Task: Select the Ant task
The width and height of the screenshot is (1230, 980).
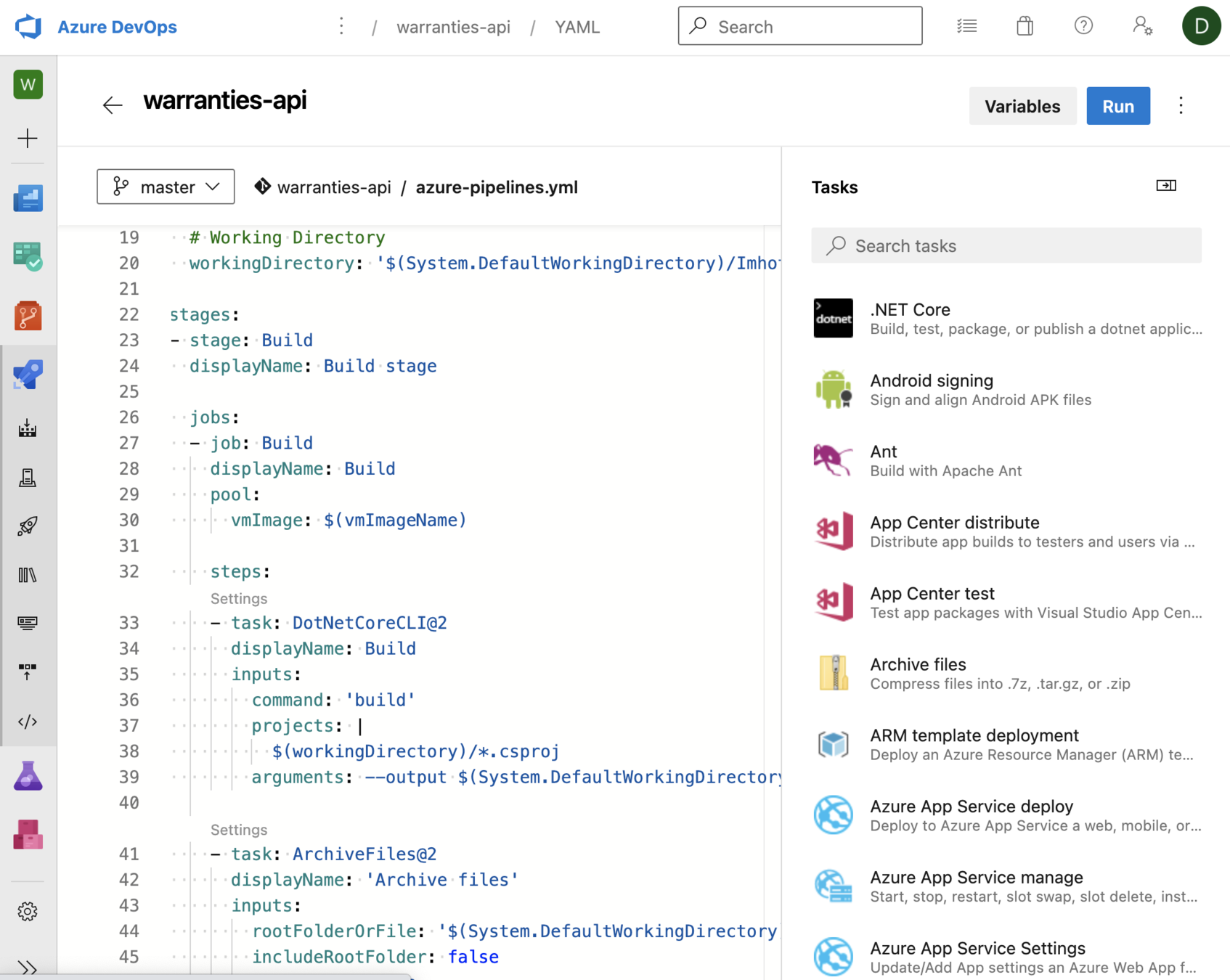Action: click(x=1006, y=461)
